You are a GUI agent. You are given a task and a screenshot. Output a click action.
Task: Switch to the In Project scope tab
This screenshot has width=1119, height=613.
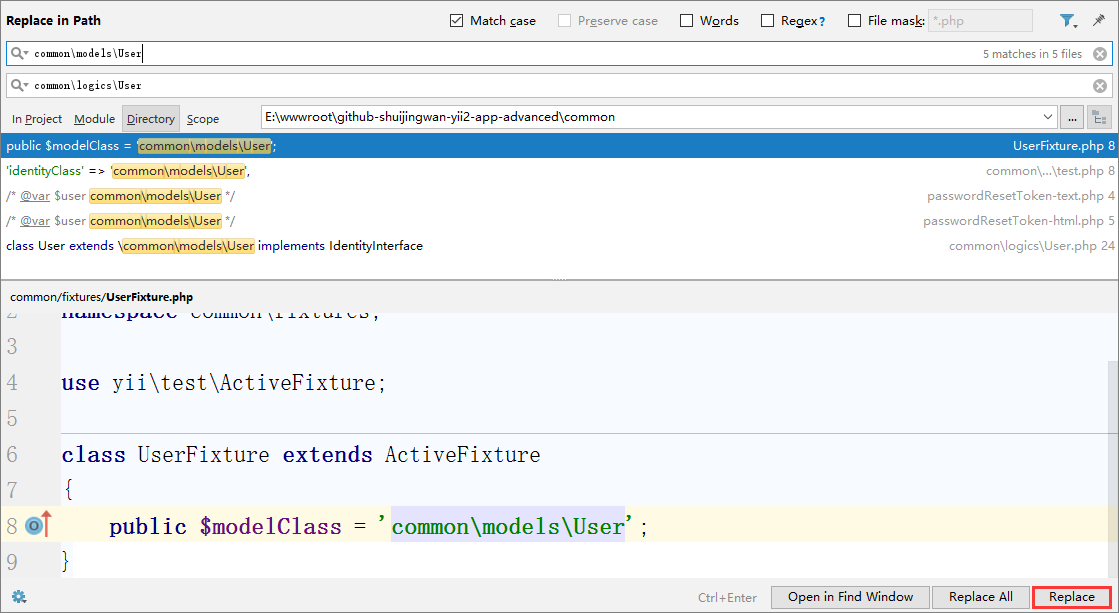click(x=37, y=119)
